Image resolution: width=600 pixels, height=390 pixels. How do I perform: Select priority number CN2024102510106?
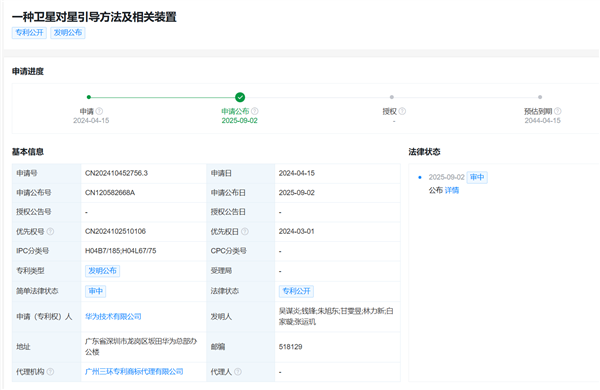click(x=115, y=231)
